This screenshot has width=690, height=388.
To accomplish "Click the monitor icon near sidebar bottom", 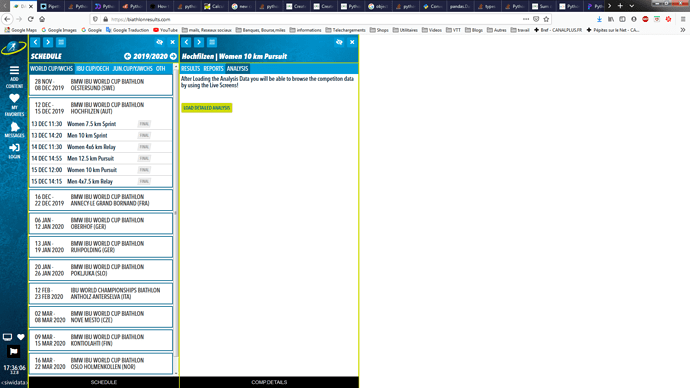I will [x=7, y=337].
